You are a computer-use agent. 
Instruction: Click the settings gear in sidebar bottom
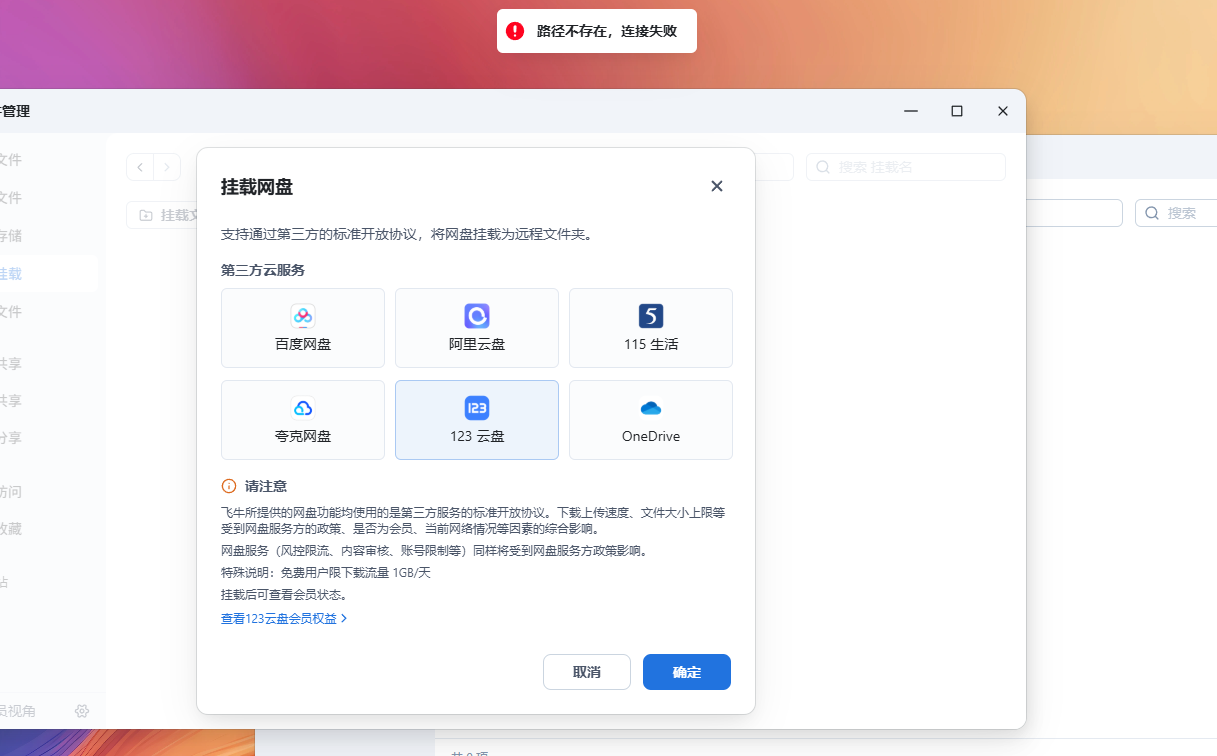(x=82, y=711)
